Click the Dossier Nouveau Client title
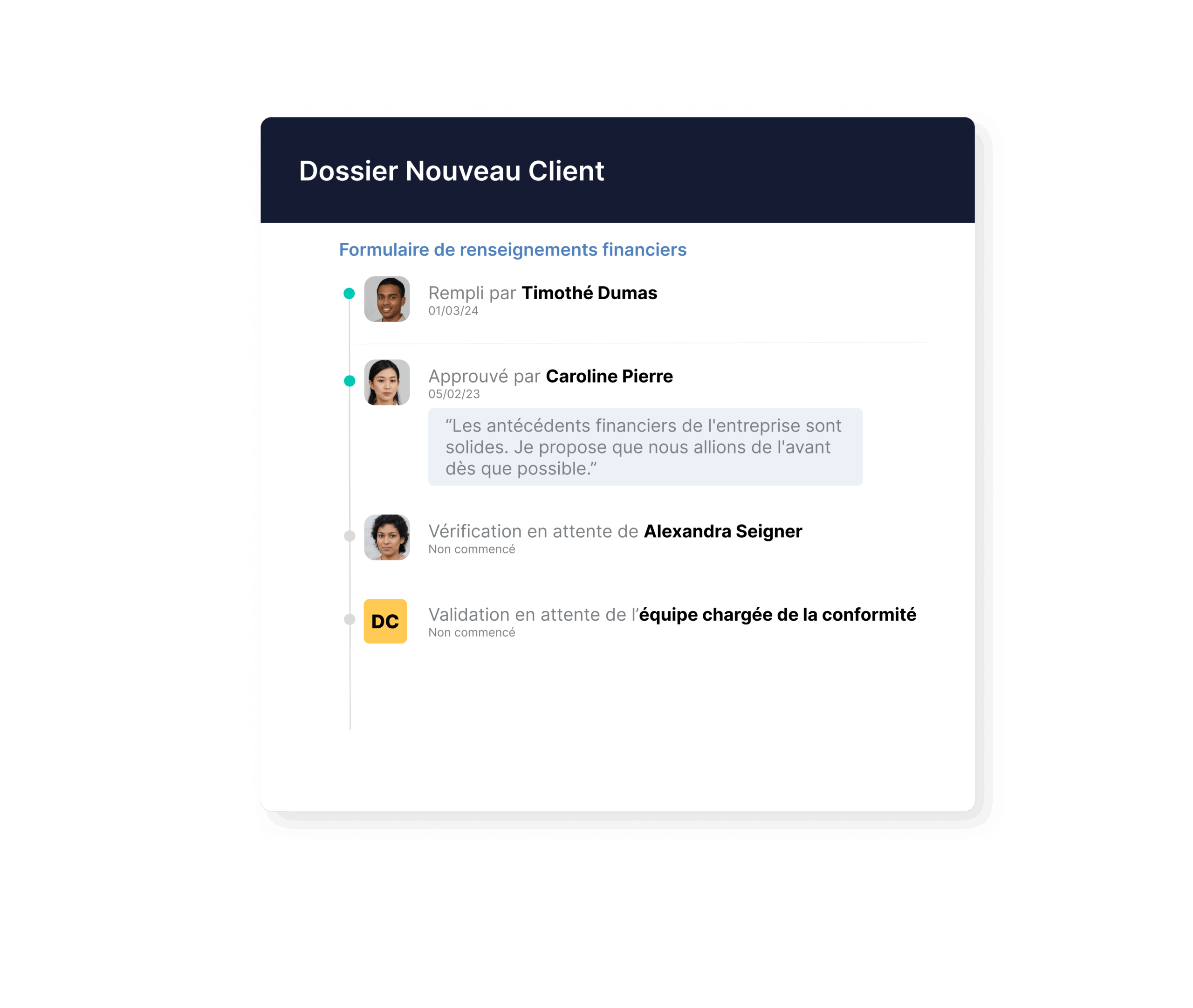This screenshot has height=1008, width=1193. pos(452,171)
